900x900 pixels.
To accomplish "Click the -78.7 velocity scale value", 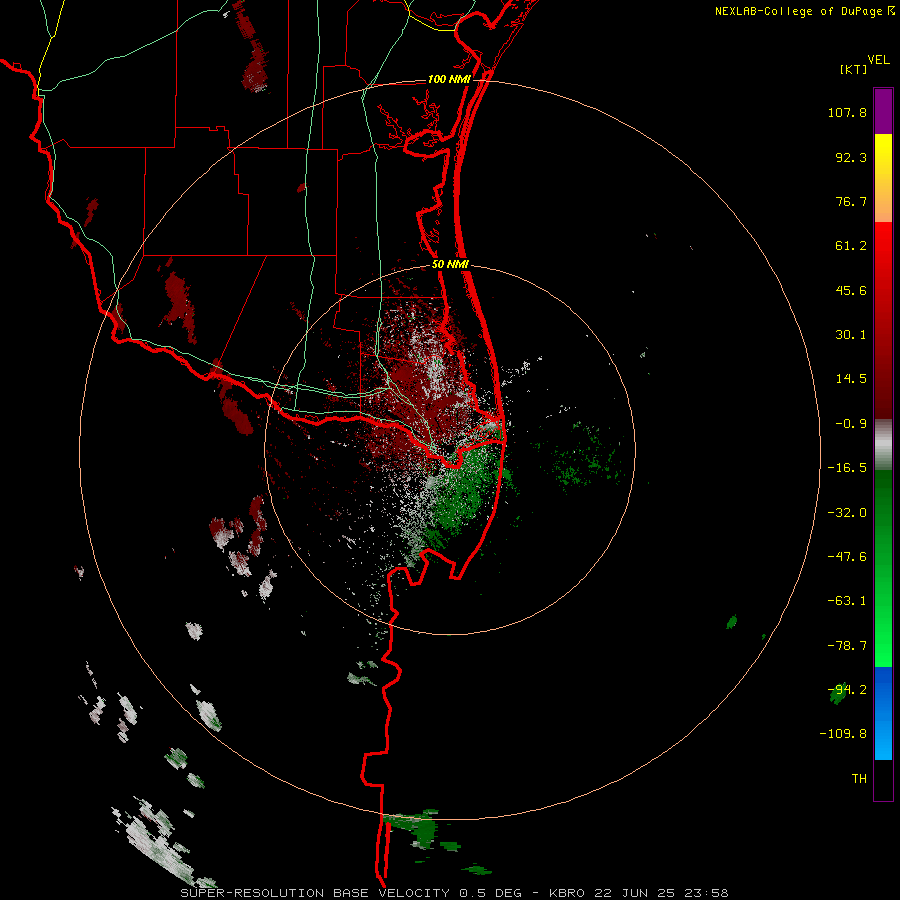I will (x=847, y=646).
